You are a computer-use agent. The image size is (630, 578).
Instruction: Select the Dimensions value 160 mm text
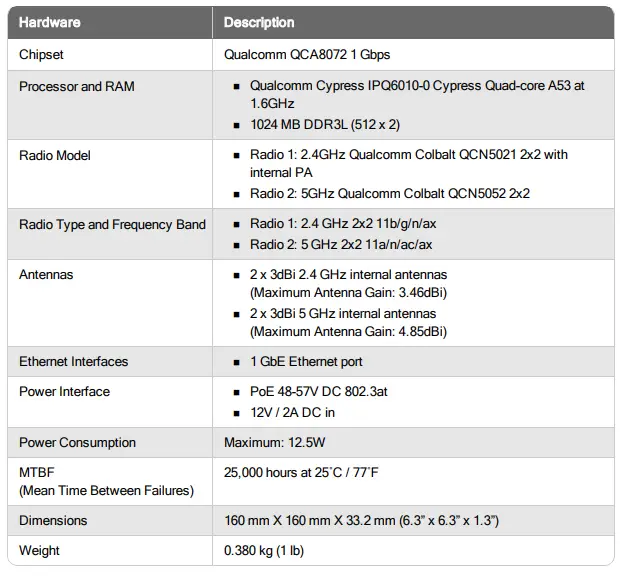click(x=361, y=521)
